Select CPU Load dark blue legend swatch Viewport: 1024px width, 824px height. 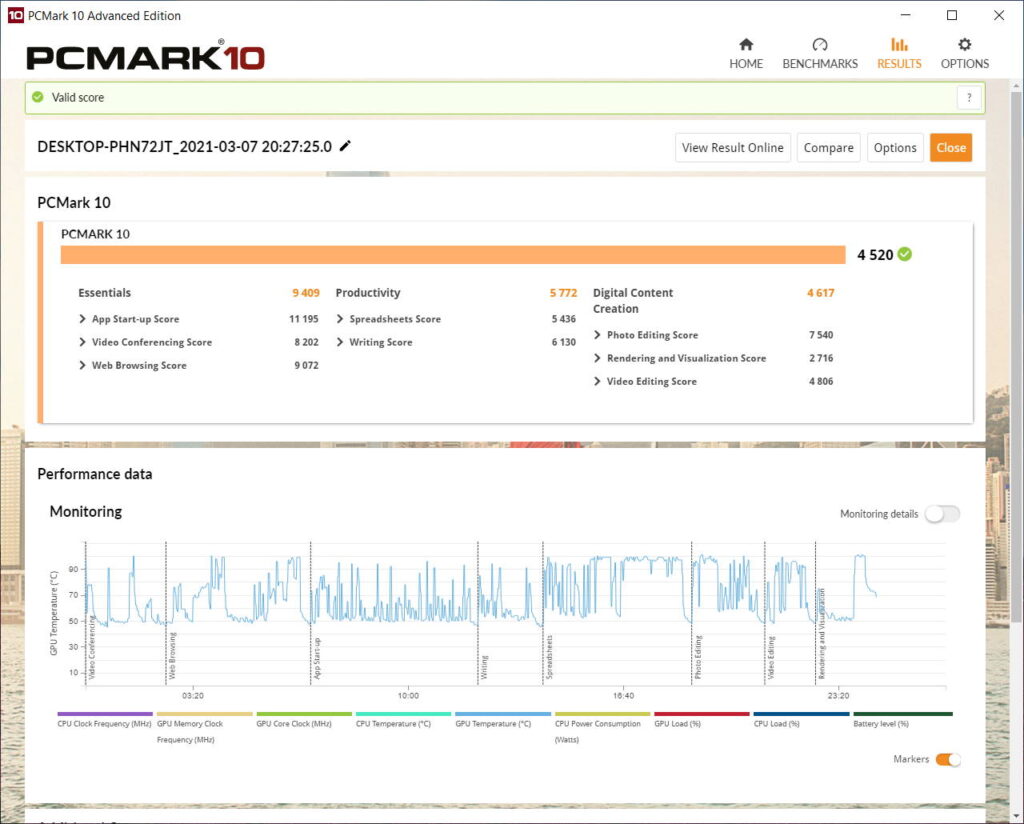point(801,714)
